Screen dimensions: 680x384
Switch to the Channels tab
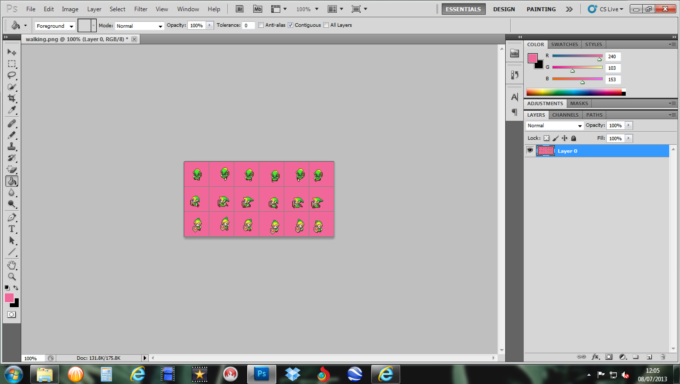[x=565, y=115]
